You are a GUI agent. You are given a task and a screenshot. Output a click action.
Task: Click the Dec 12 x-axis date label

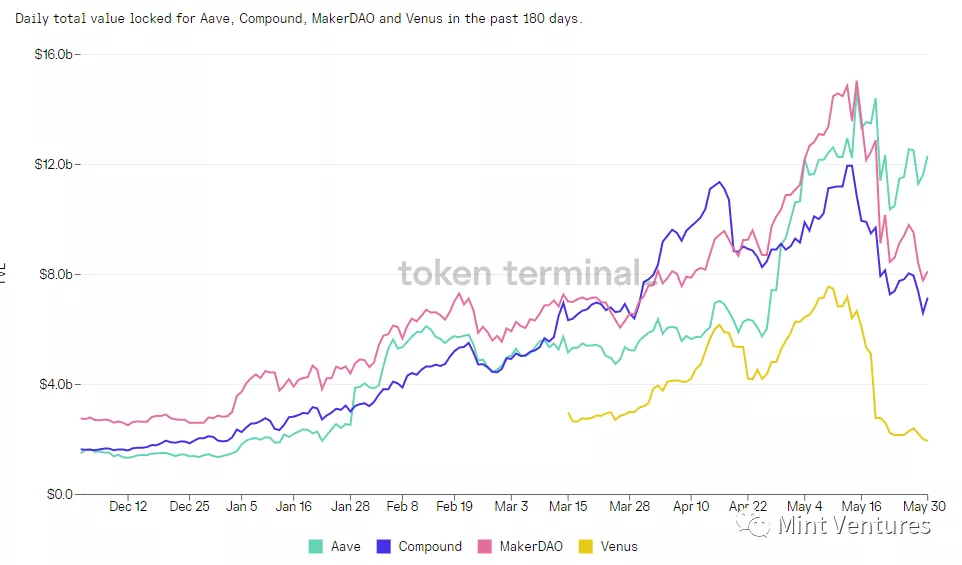pyautogui.click(x=128, y=507)
